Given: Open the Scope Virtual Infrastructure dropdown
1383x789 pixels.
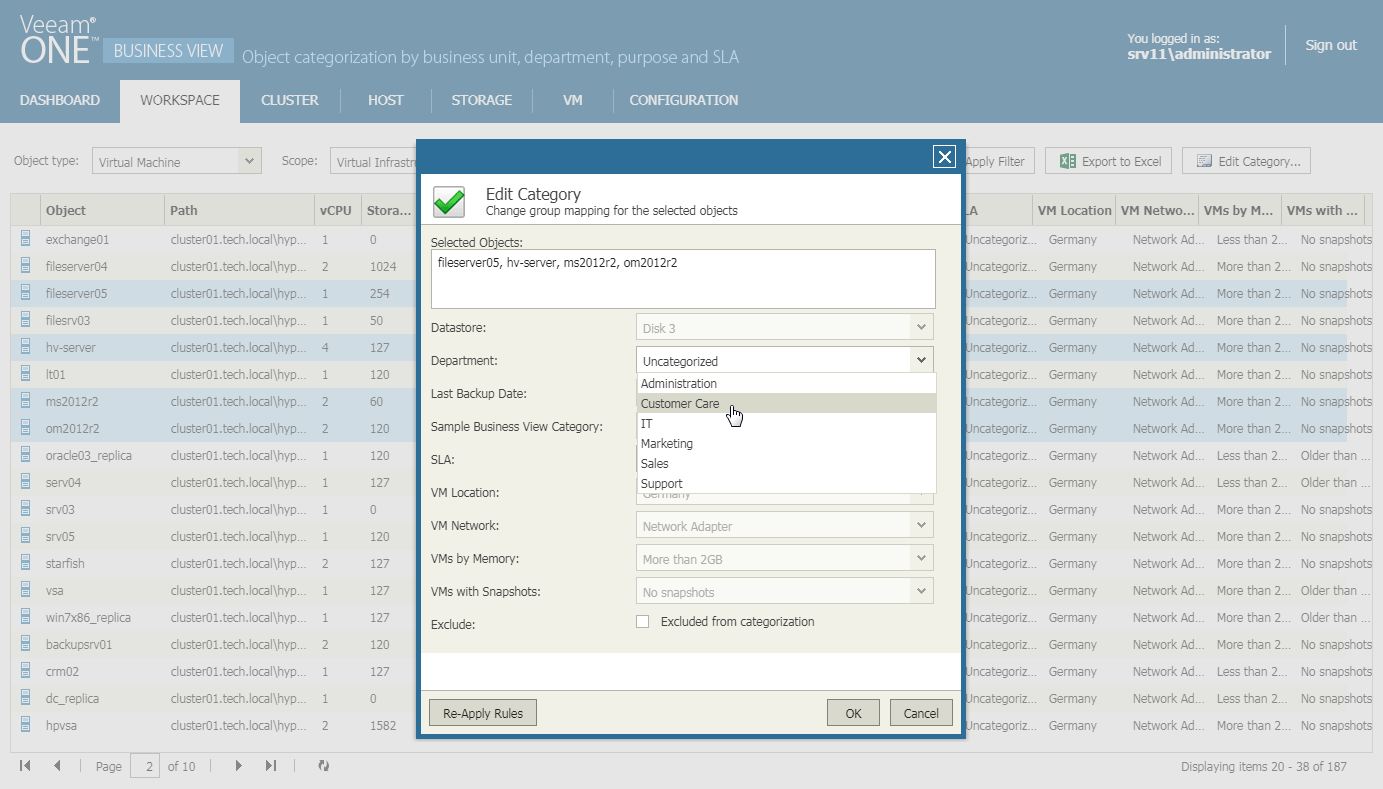Looking at the screenshot, I should point(374,161).
